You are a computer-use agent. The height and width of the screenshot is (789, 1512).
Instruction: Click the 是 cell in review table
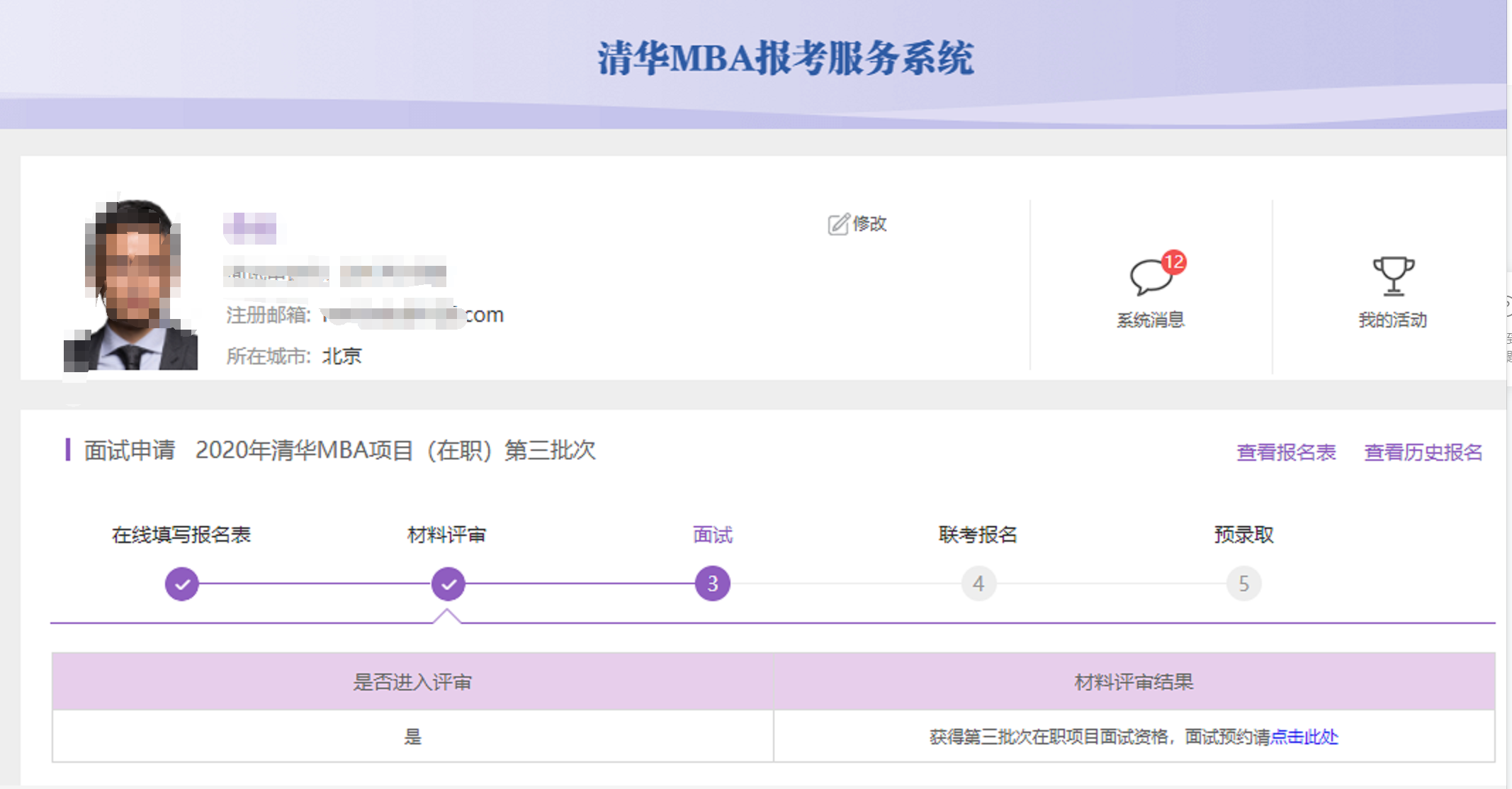pos(412,737)
